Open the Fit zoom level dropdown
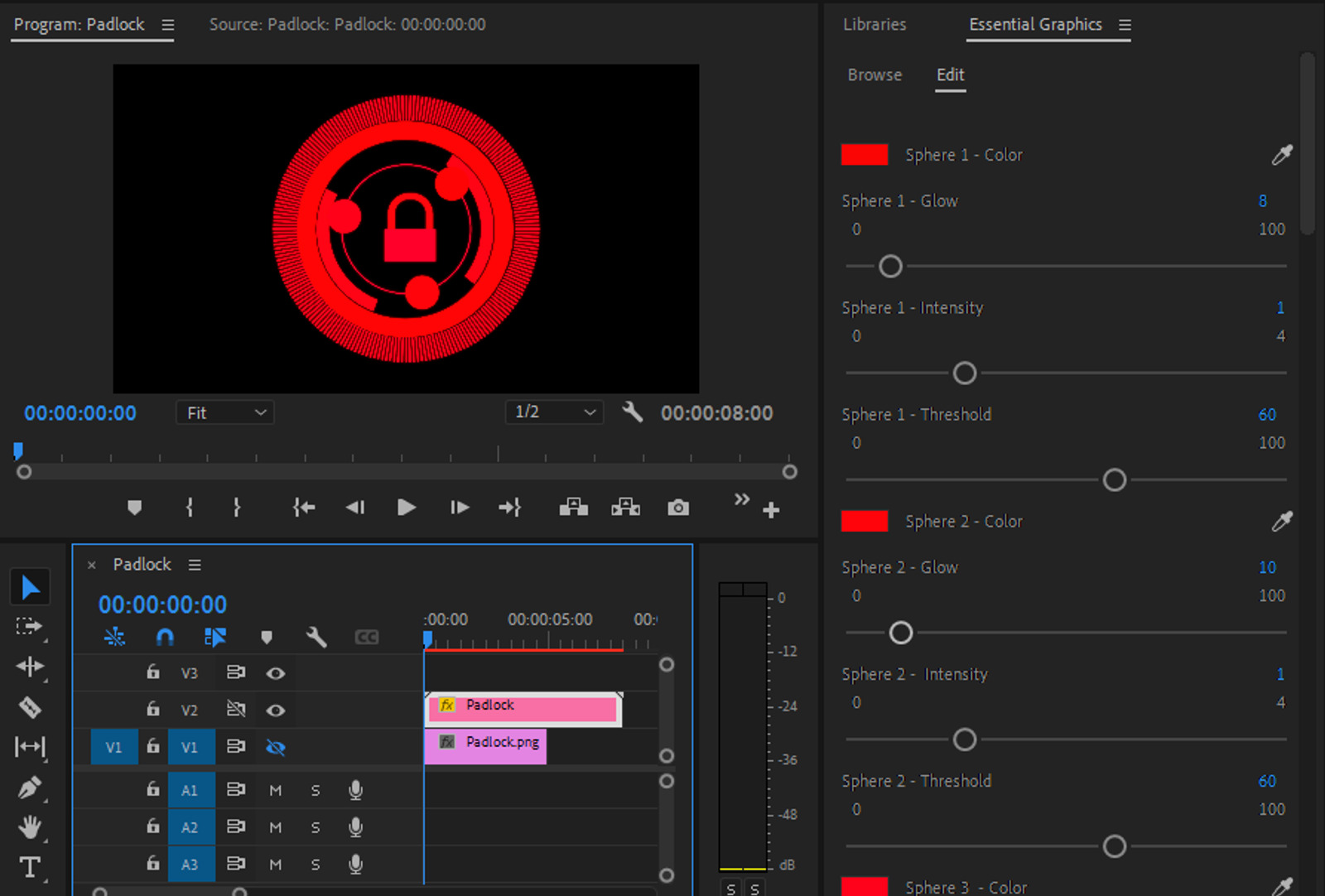This screenshot has height=896, width=1325. (x=224, y=412)
